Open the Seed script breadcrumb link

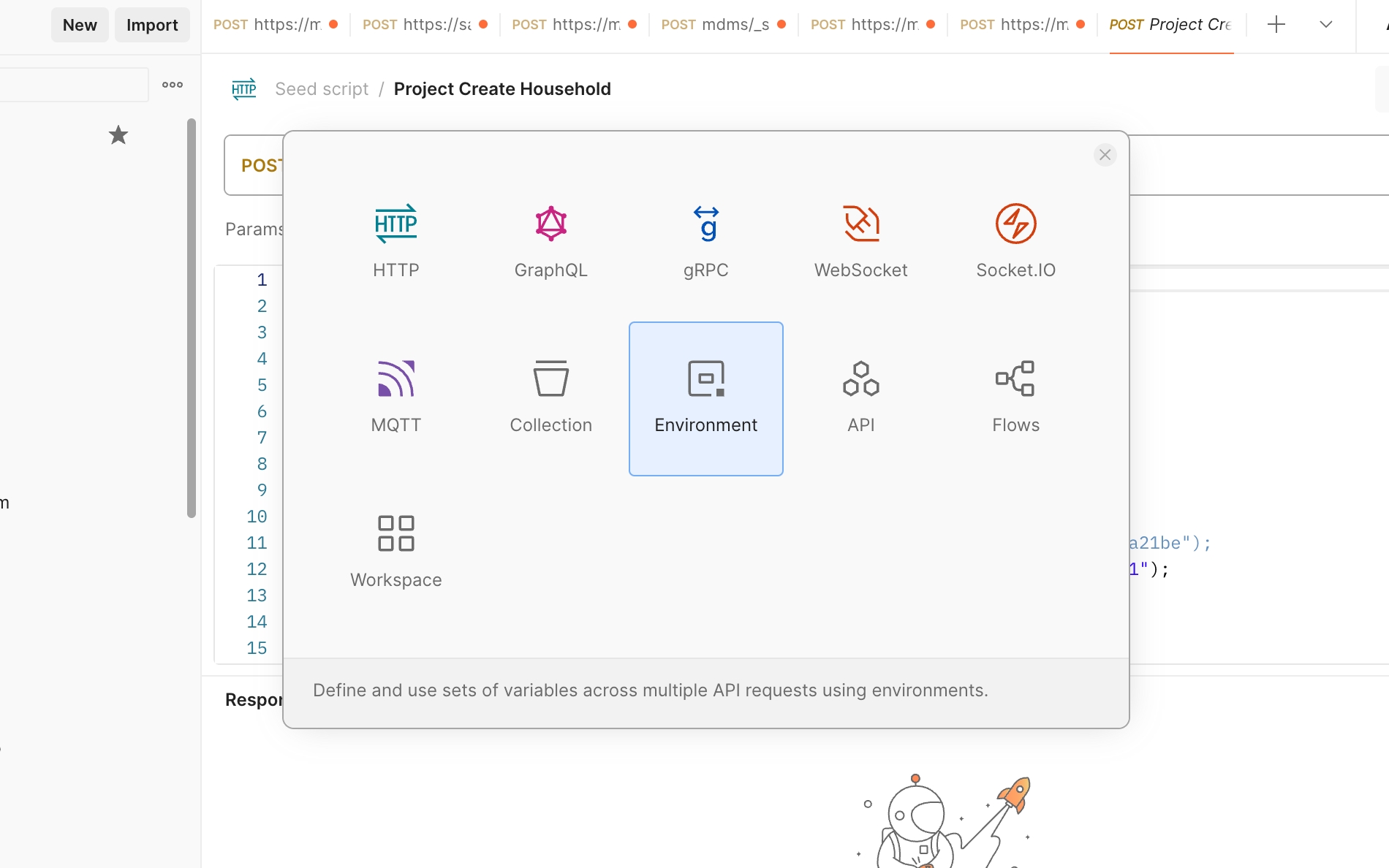pyautogui.click(x=322, y=89)
